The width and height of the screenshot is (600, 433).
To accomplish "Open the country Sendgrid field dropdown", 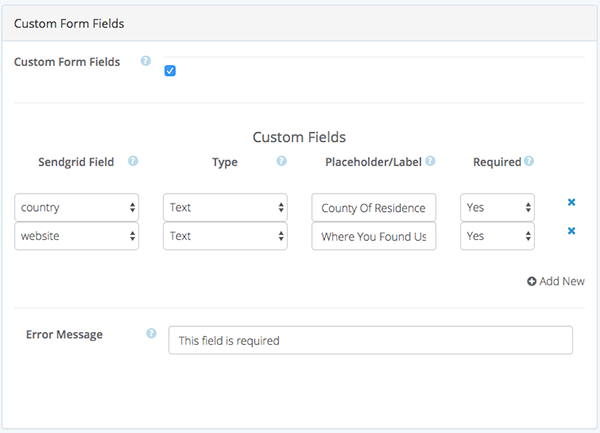I will pyautogui.click(x=77, y=207).
